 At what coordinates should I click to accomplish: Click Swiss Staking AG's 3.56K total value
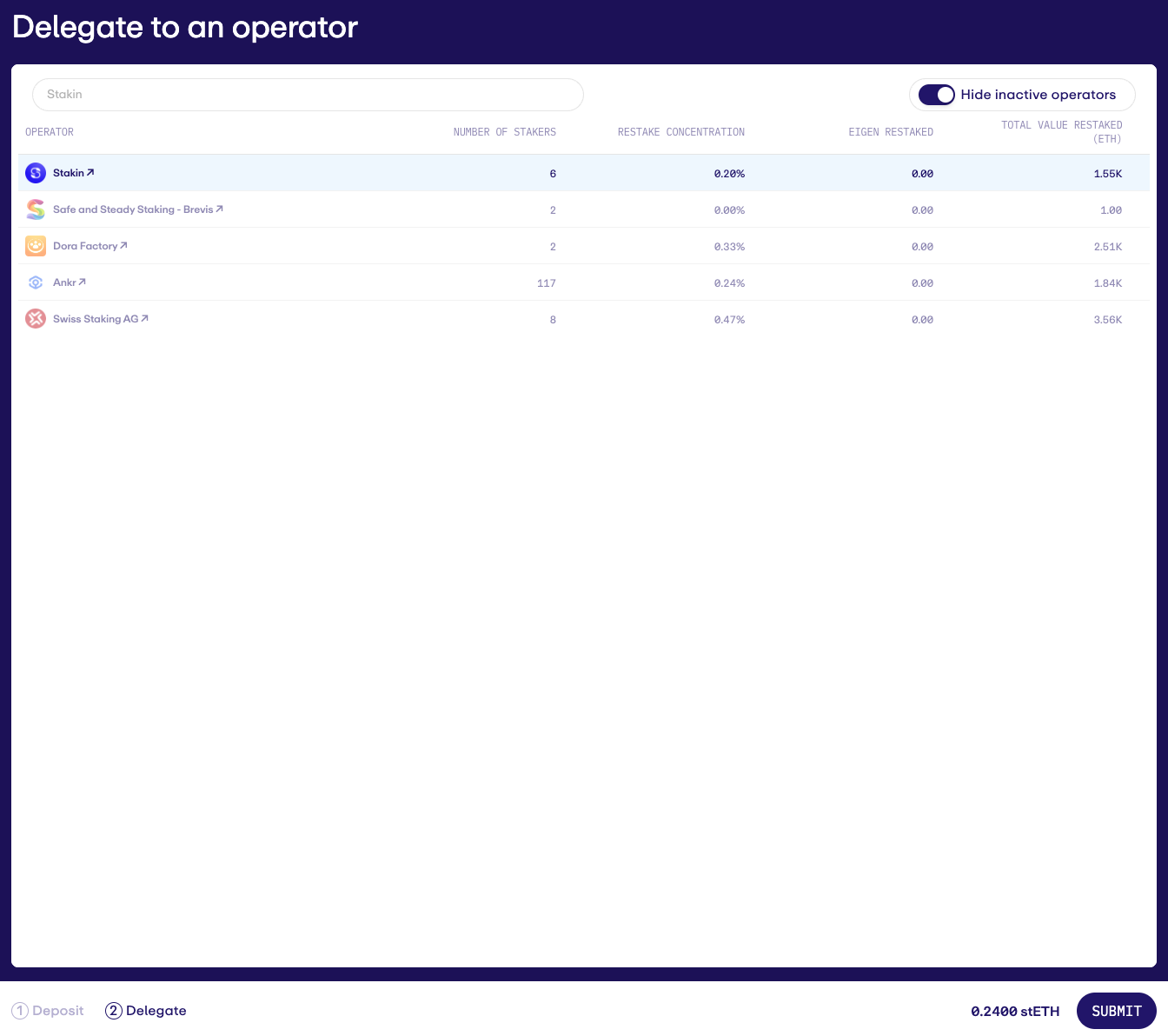click(1108, 320)
